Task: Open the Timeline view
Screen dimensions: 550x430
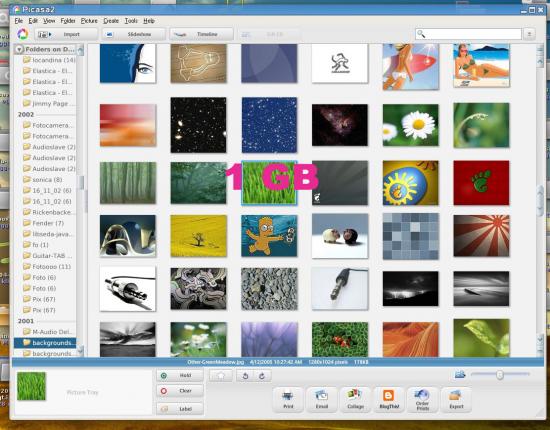Action: click(202, 34)
